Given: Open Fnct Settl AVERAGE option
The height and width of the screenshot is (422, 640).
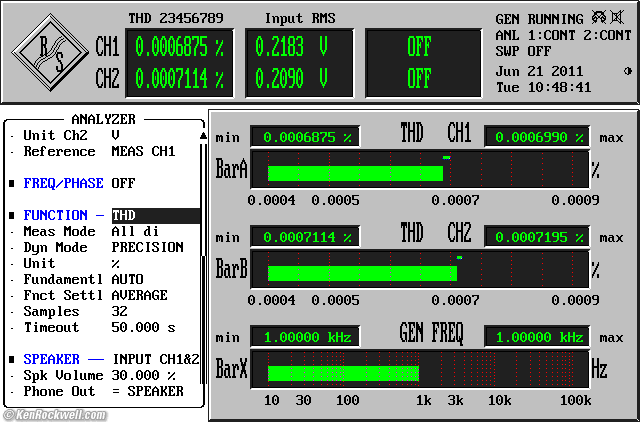Looking at the screenshot, I should (x=139, y=295).
